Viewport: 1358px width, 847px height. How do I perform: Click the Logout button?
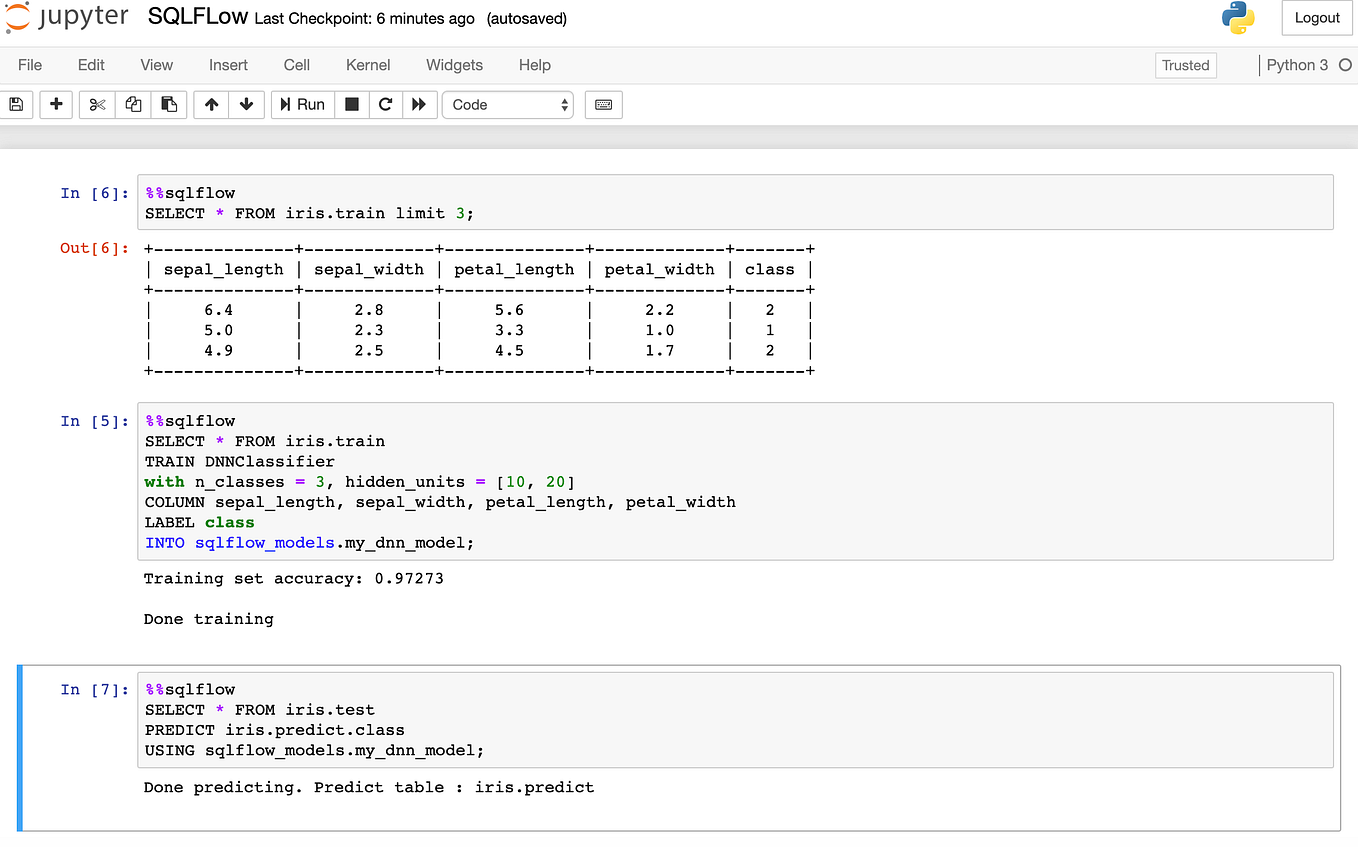click(1316, 17)
